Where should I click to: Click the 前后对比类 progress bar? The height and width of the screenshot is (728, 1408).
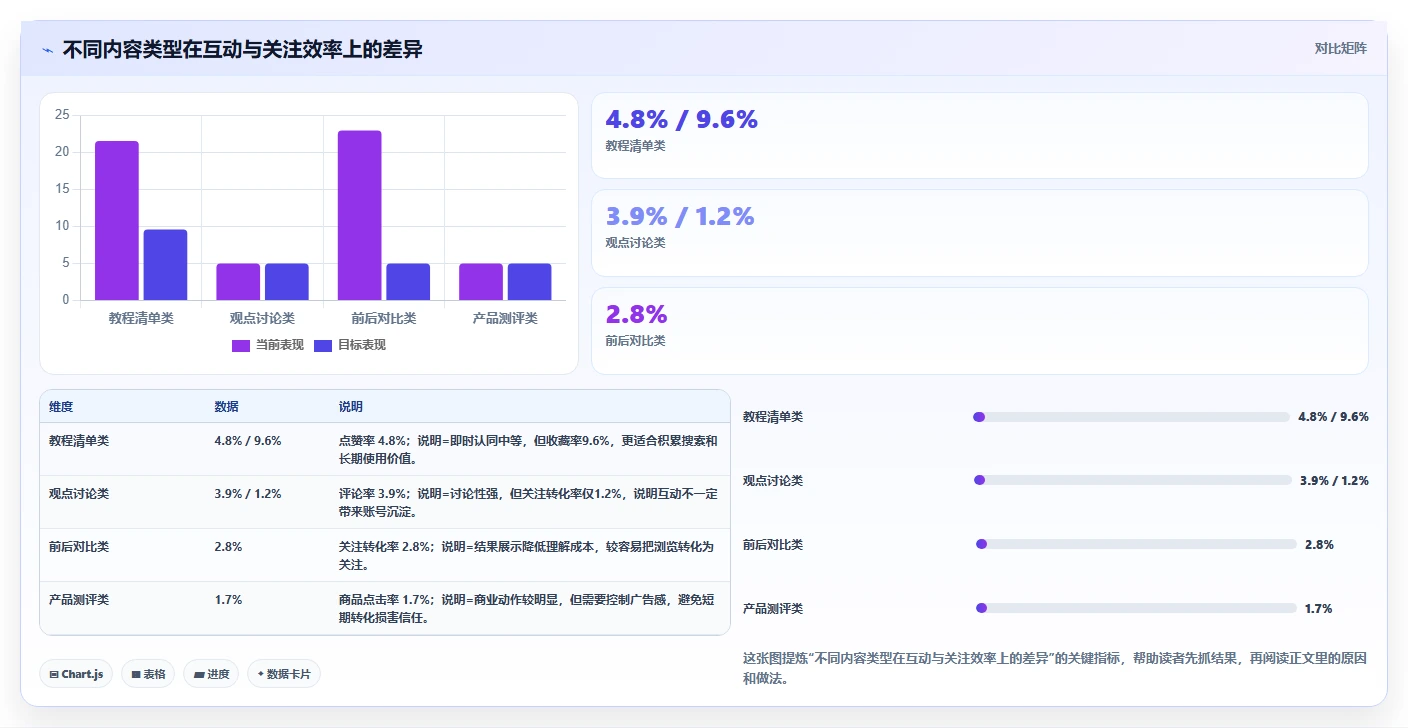click(1136, 545)
